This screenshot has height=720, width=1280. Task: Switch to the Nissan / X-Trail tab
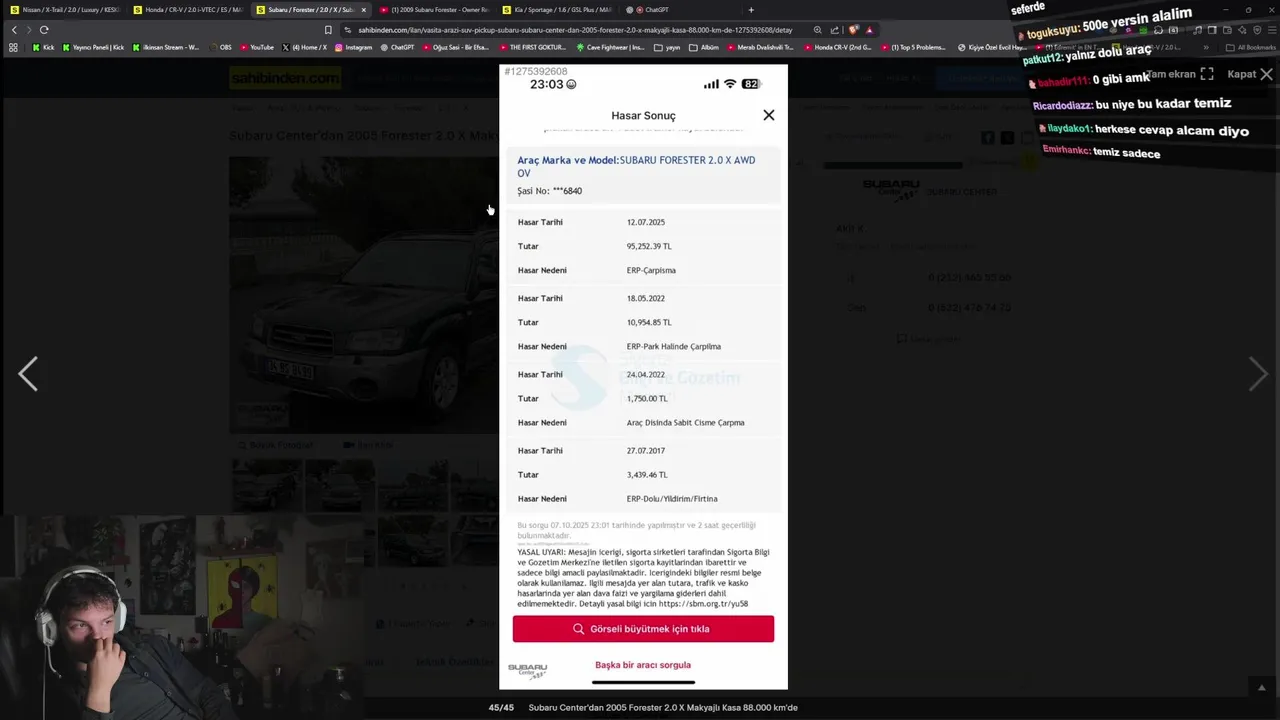click(x=66, y=10)
